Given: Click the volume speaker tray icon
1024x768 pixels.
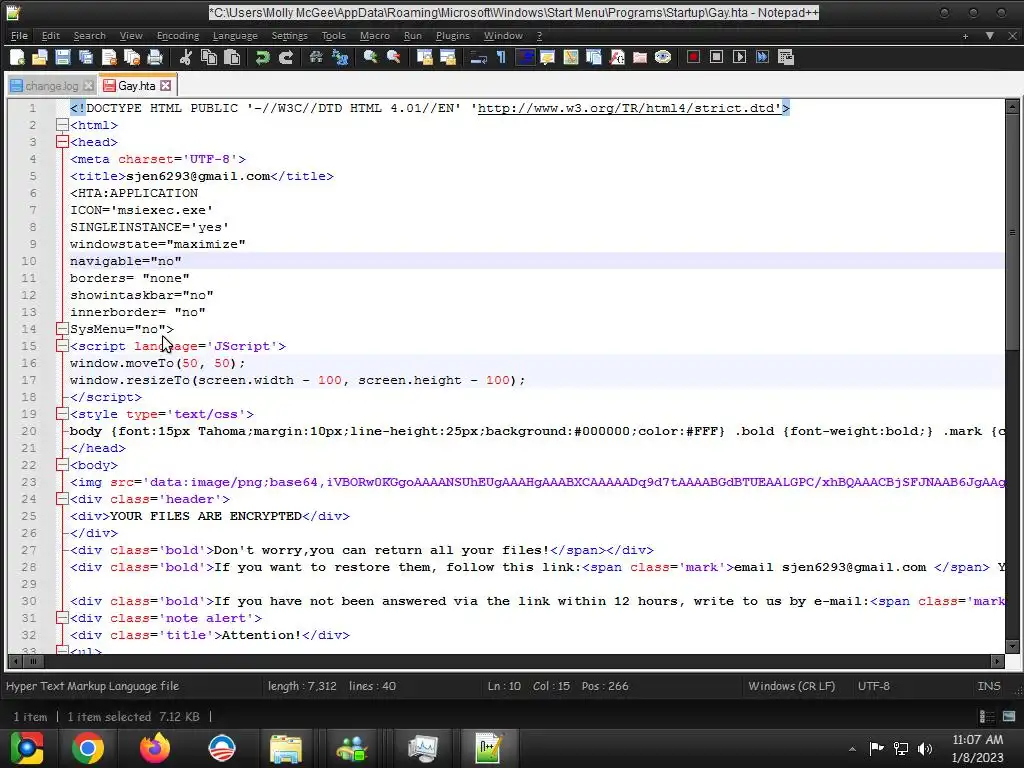Looking at the screenshot, I should point(925,748).
